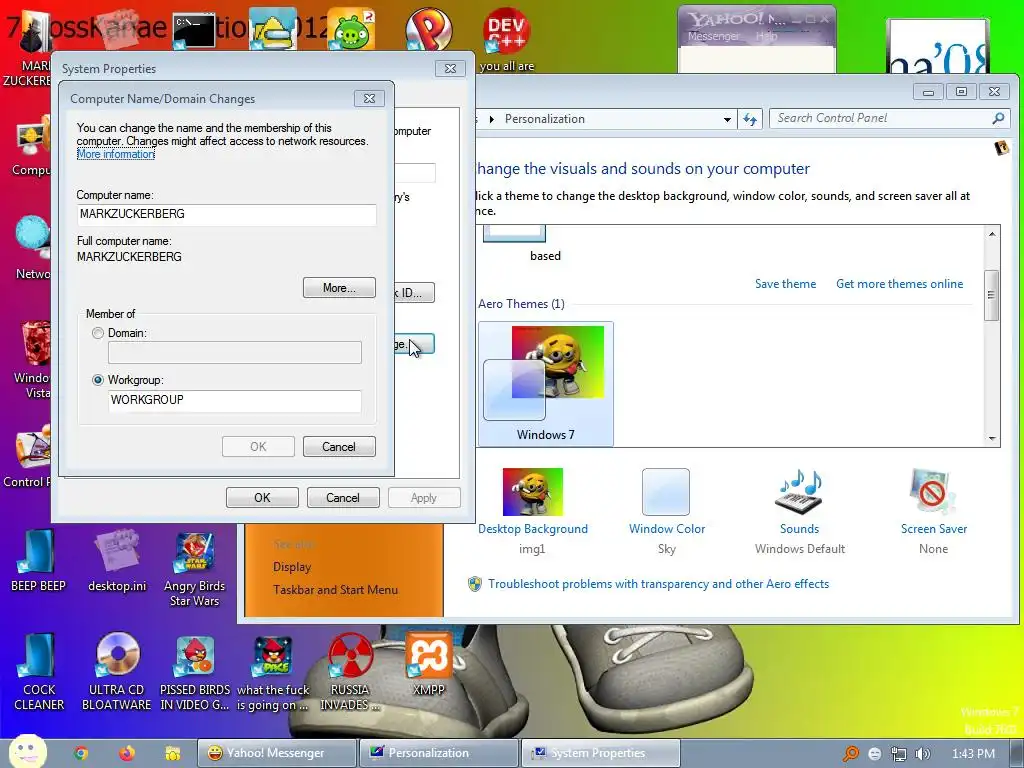Click the orange magnifier tray icon
The height and width of the screenshot is (768, 1024).
coord(851,754)
